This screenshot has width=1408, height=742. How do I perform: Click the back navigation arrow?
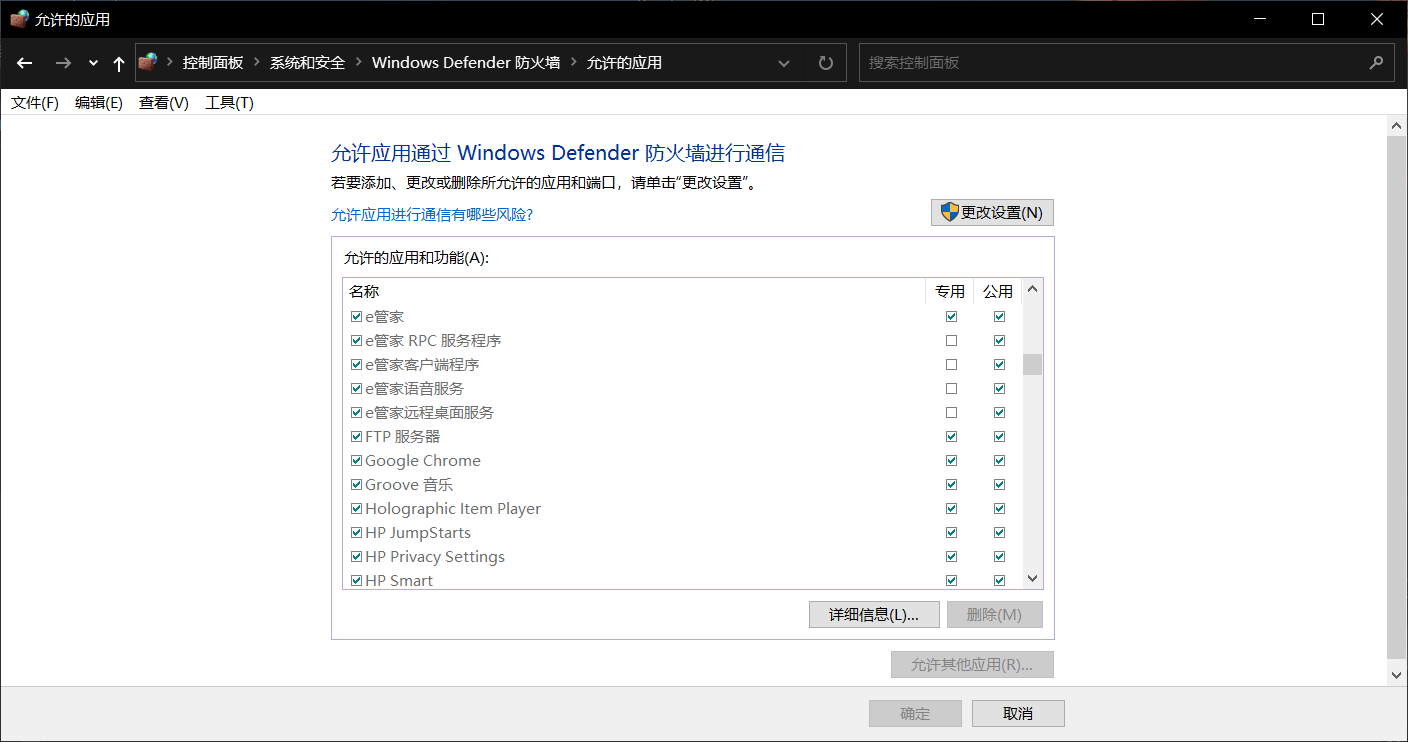[24, 62]
